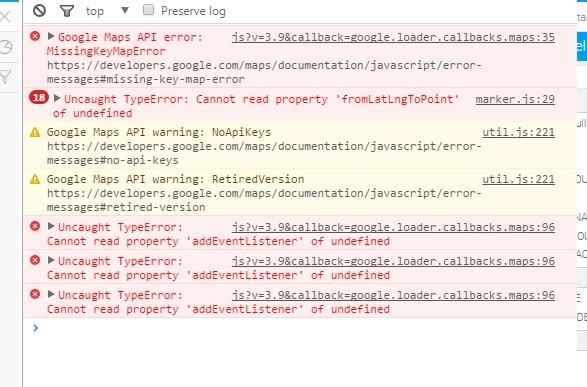Screen dimensions: 587x387
Task: Click the URL ending in no-api-keys
Action: [x=264, y=153]
